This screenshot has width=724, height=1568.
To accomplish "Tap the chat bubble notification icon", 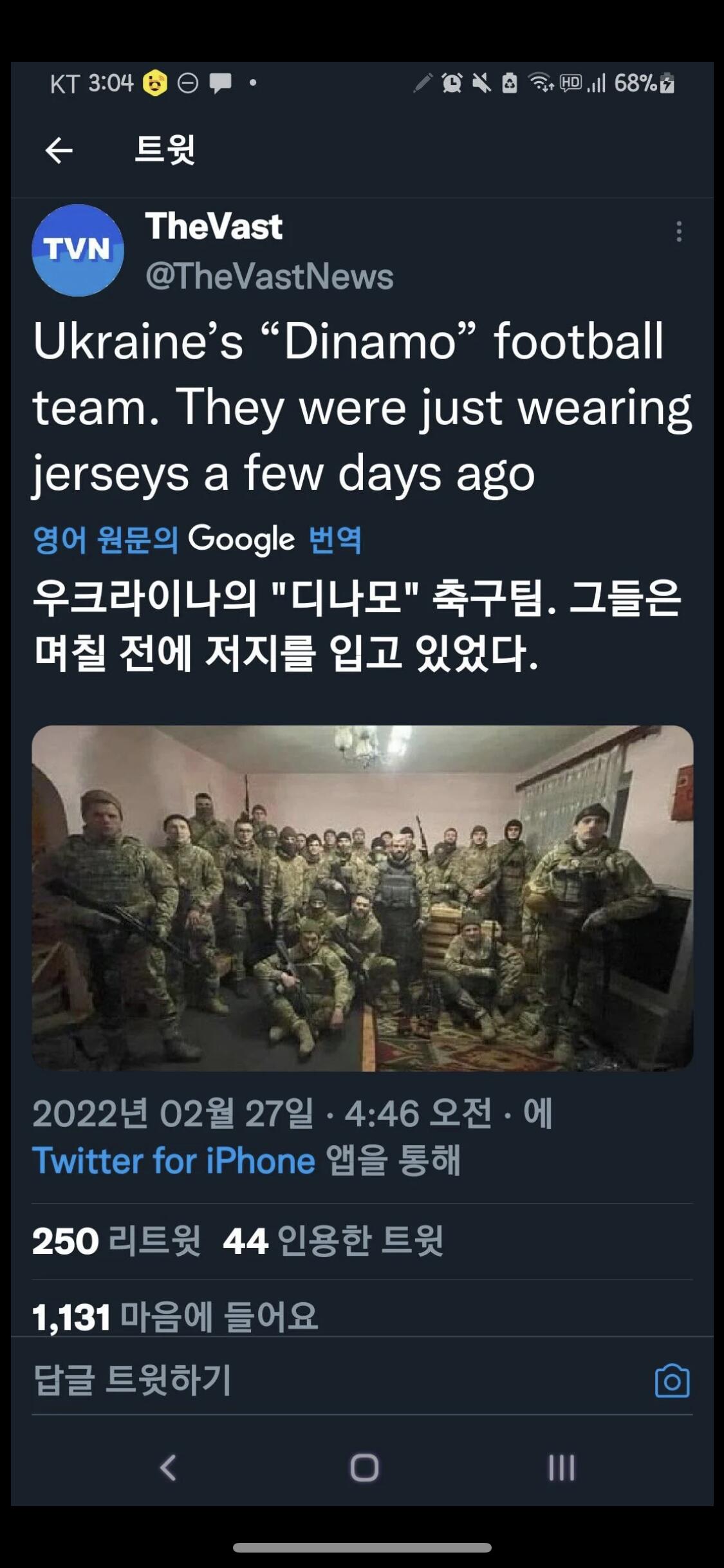I will tap(221, 82).
